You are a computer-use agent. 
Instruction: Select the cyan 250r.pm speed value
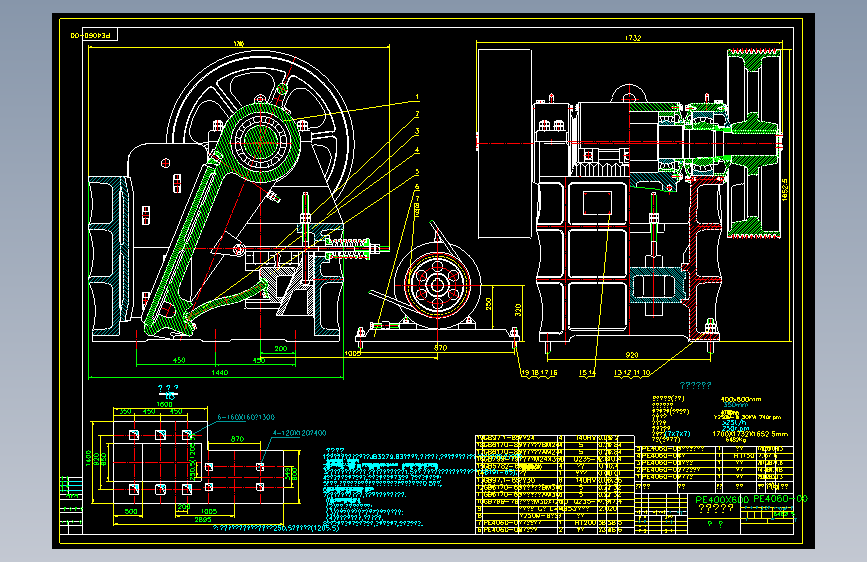click(x=735, y=428)
